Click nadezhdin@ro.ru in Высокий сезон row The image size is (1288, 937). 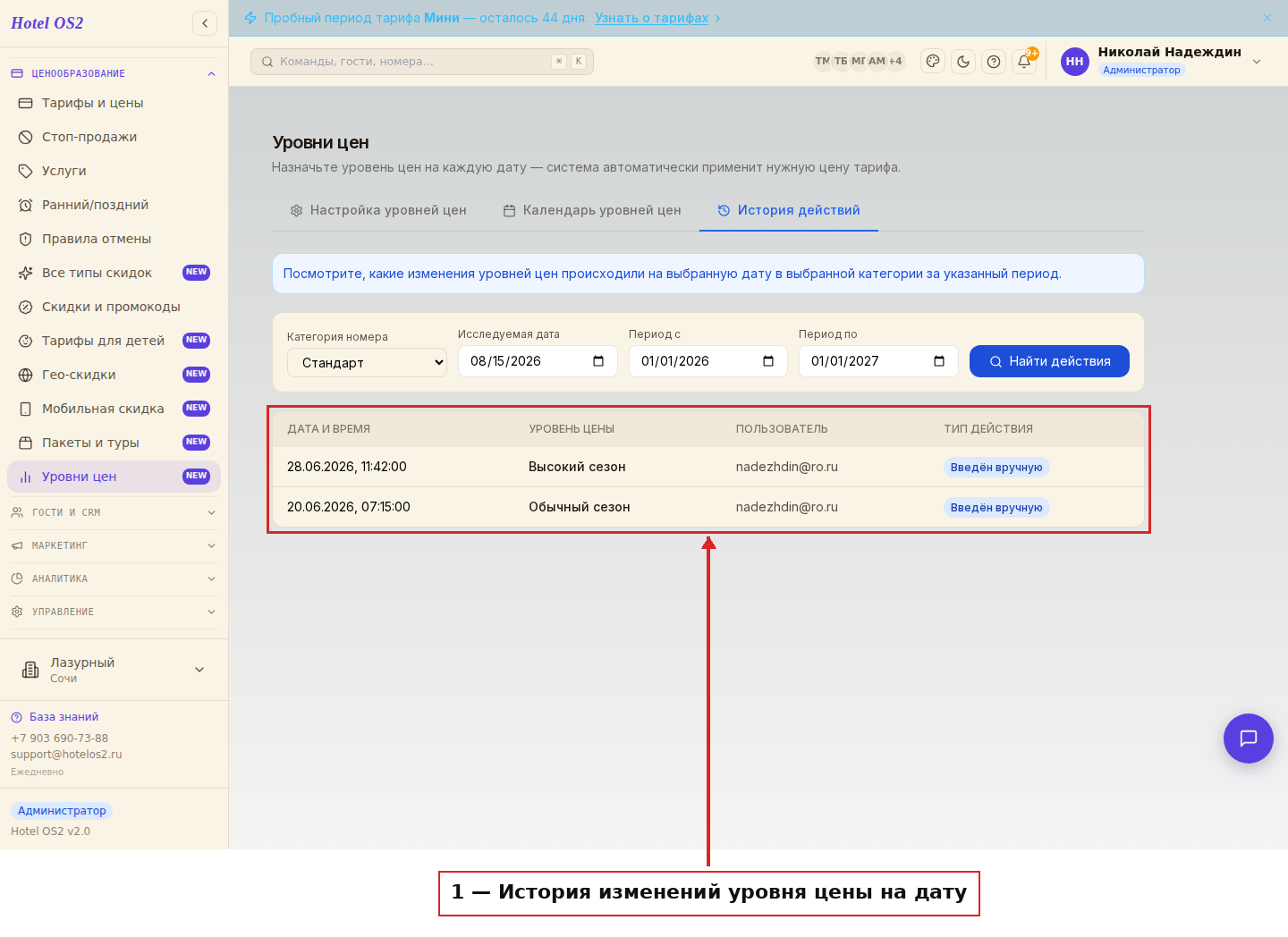tap(787, 467)
